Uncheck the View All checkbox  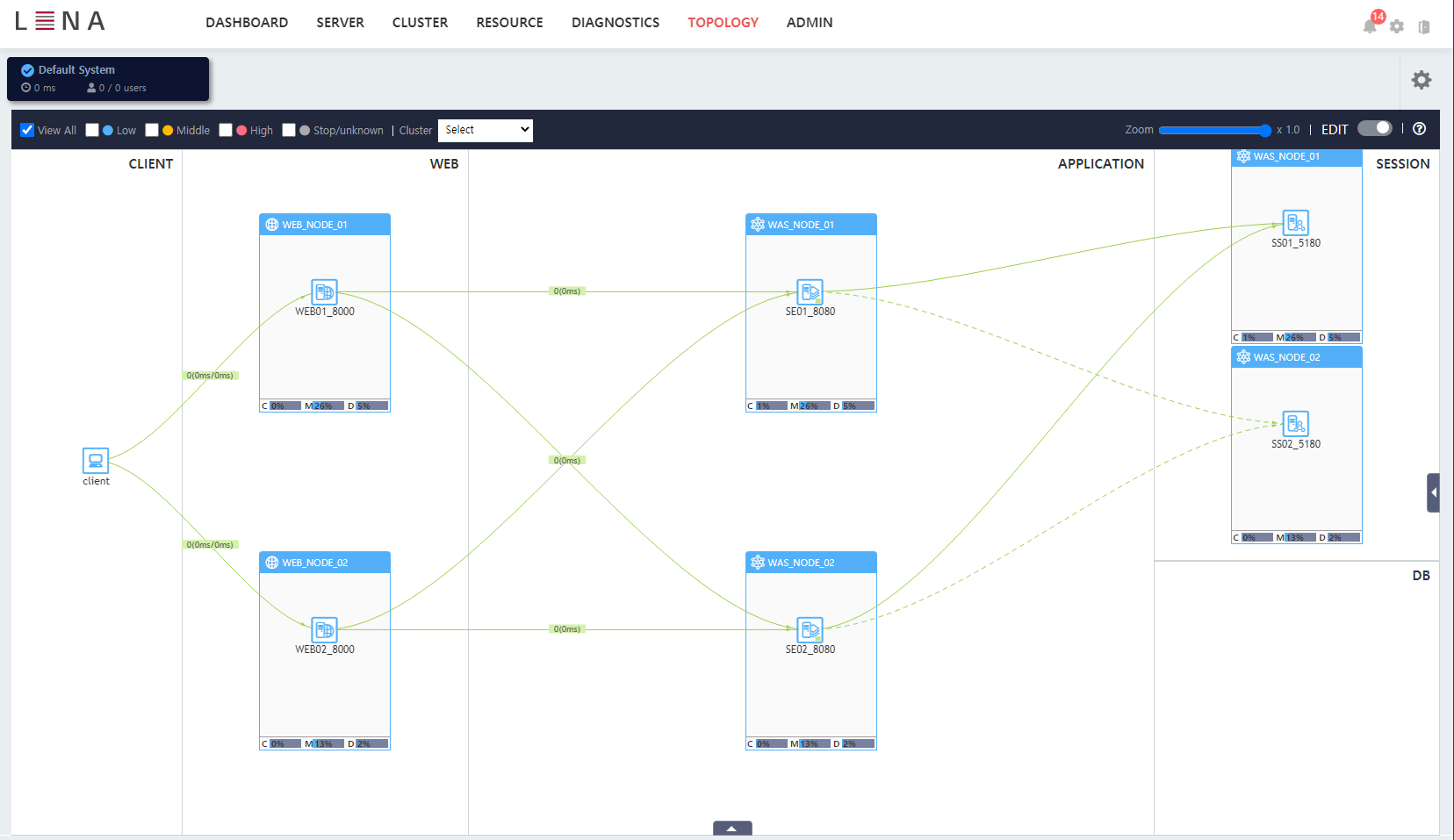tap(27, 130)
